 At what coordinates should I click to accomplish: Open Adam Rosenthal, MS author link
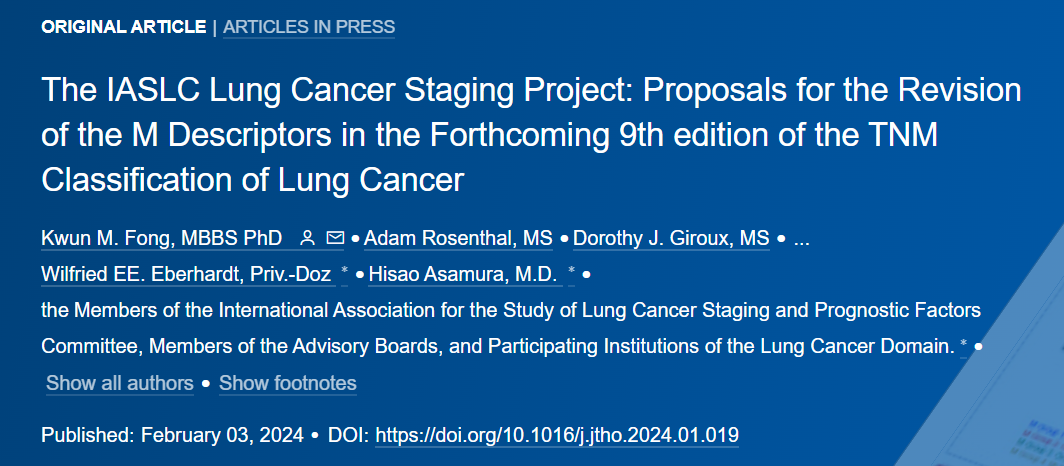pos(458,238)
